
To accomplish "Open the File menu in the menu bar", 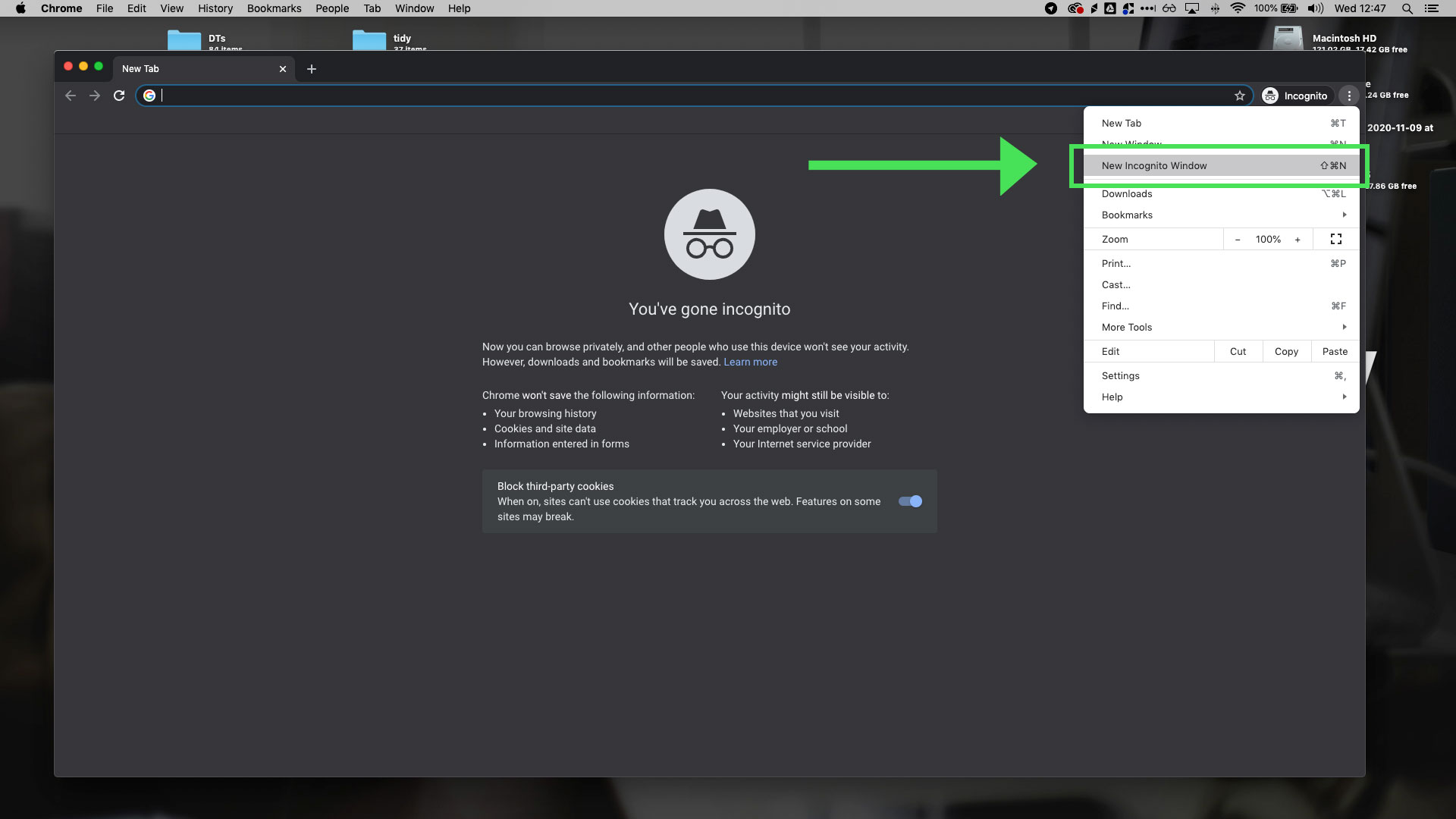I will [105, 8].
